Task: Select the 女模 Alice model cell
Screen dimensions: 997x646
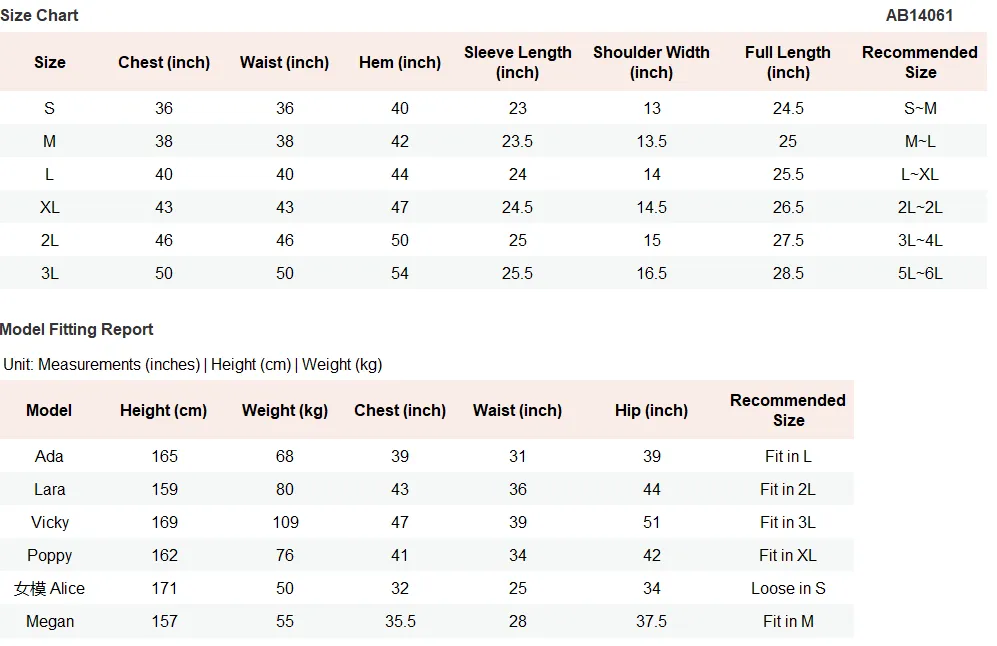Action: click(x=50, y=589)
